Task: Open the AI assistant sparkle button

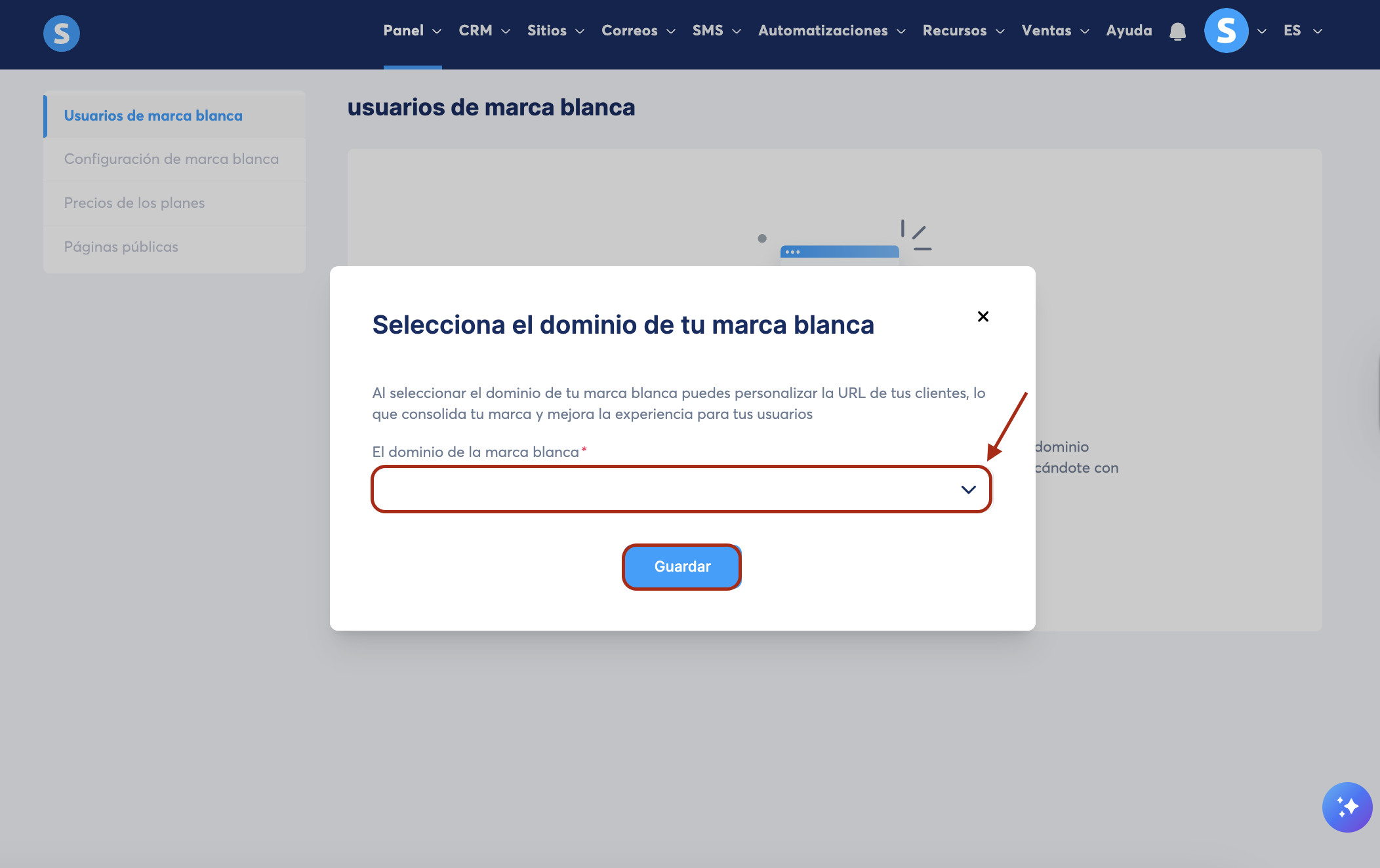Action: coord(1347,807)
